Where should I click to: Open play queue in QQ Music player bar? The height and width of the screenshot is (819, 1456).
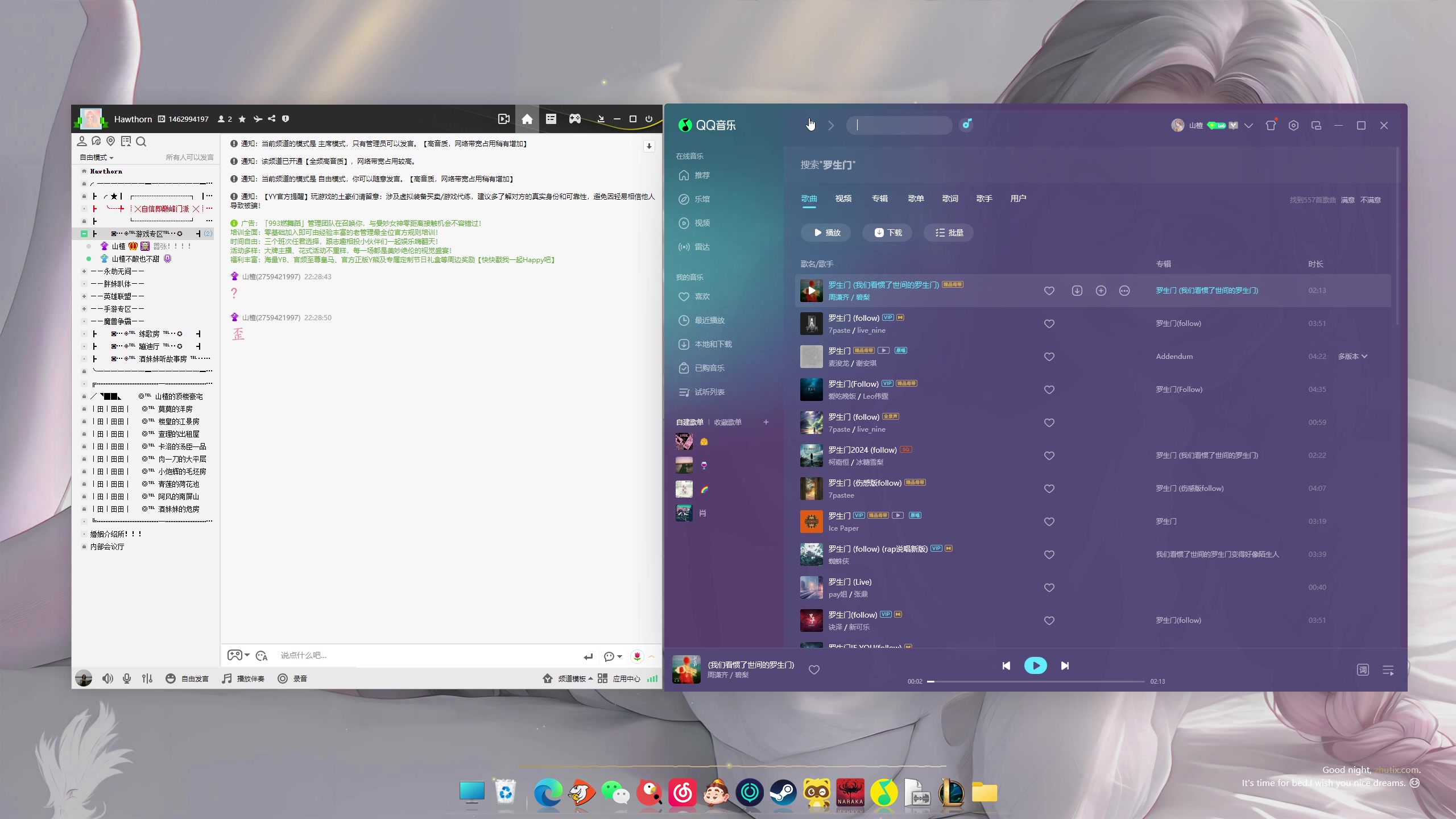(1388, 670)
